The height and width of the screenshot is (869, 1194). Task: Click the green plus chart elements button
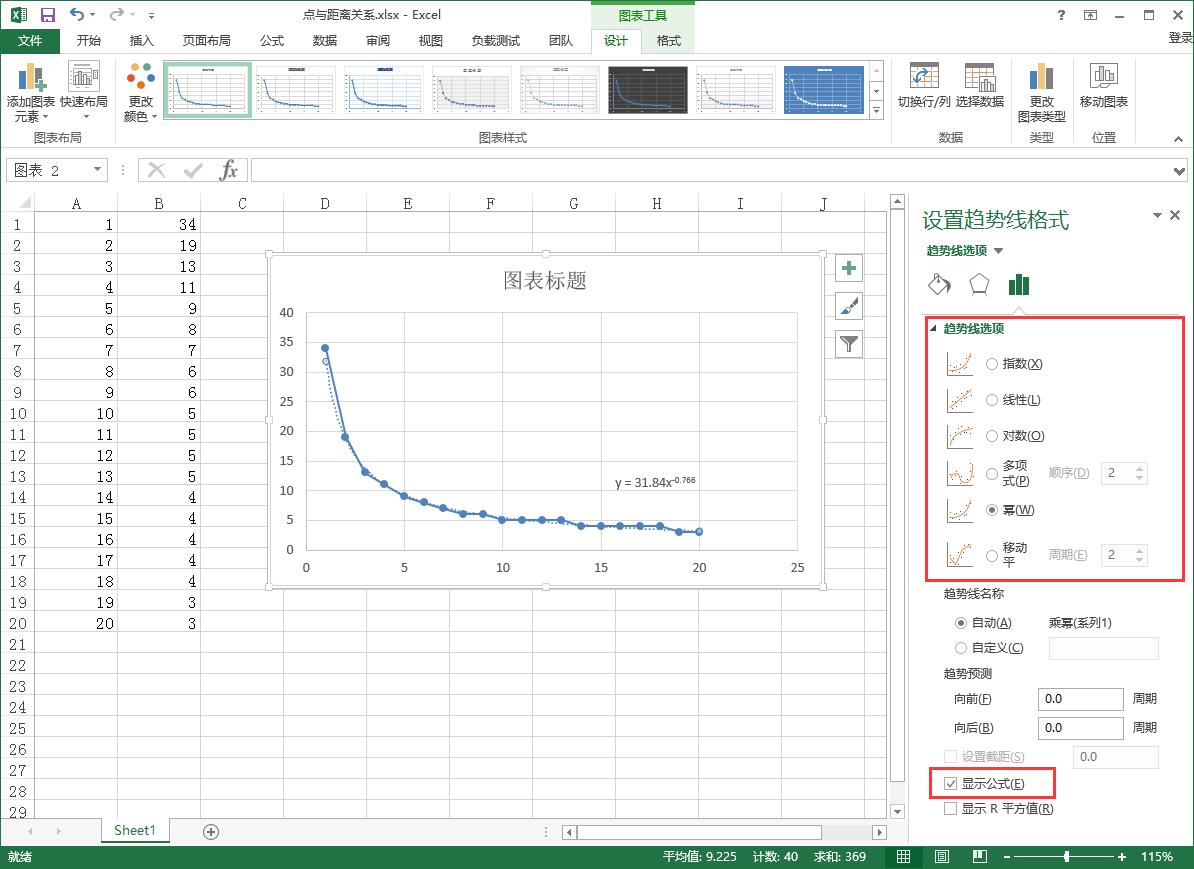[848, 268]
